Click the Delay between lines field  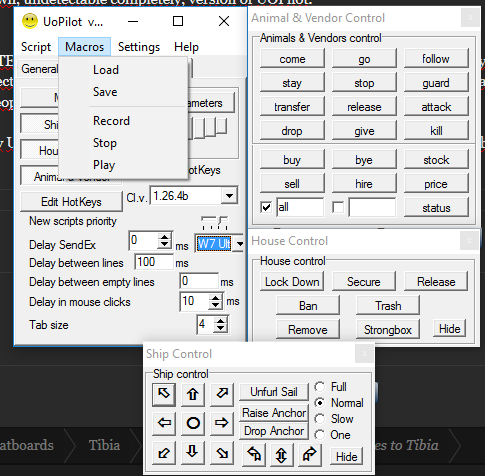coord(154,262)
